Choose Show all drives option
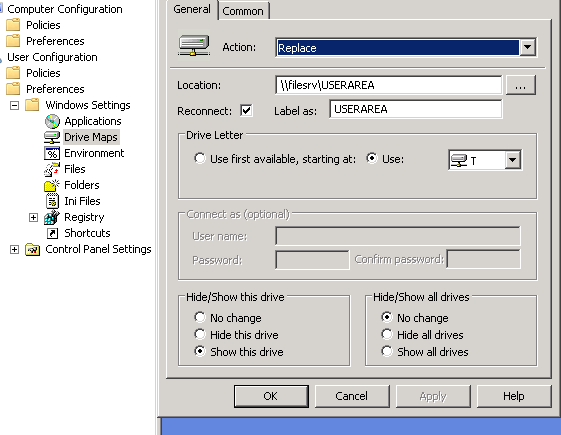 click(x=386, y=351)
